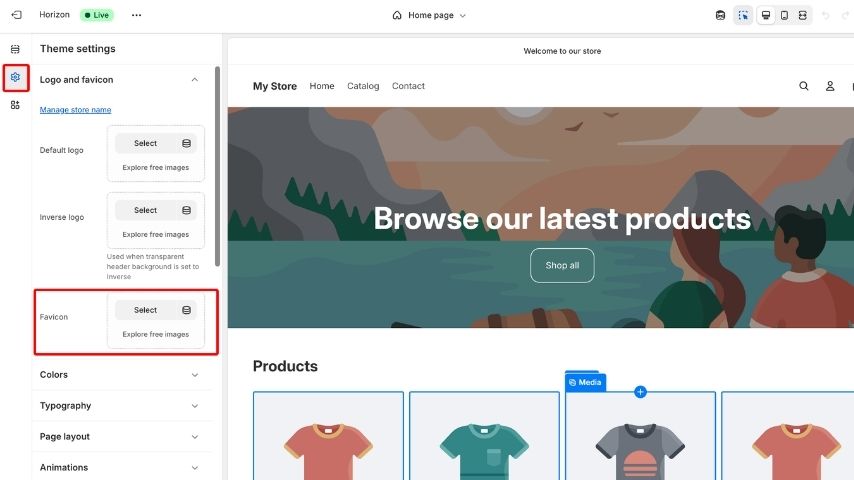
Task: Click the My Store logo text
Action: [274, 86]
